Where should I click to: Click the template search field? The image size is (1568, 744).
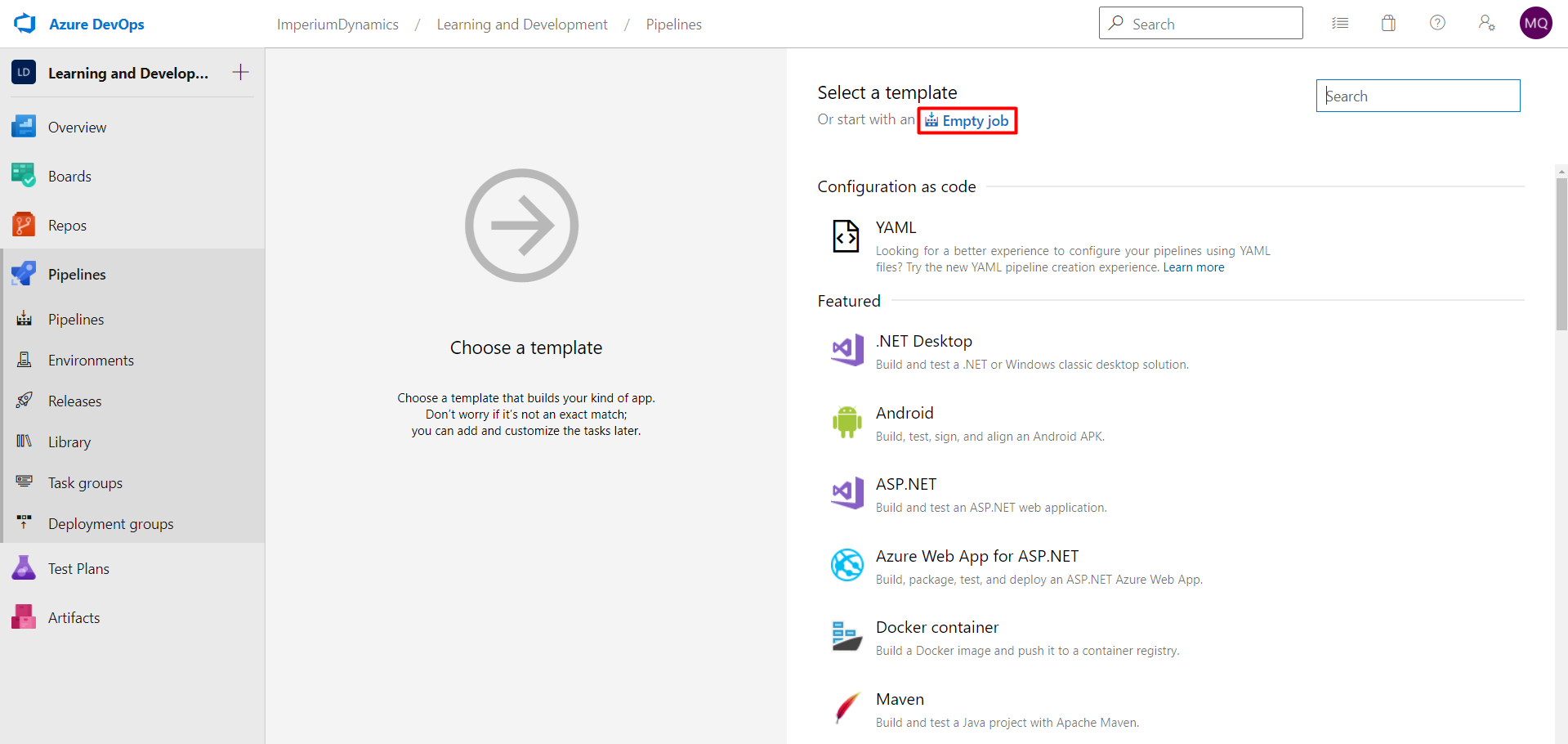coord(1418,96)
